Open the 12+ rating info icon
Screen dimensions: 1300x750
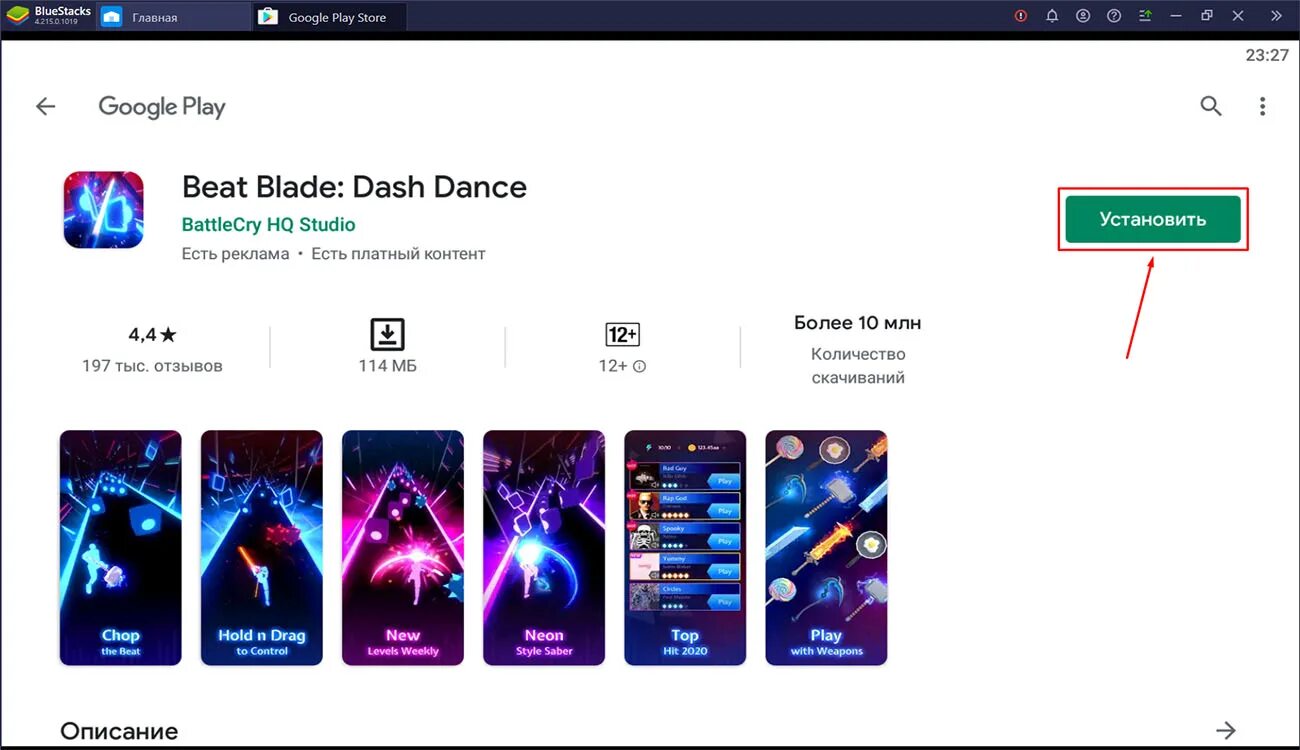(640, 366)
